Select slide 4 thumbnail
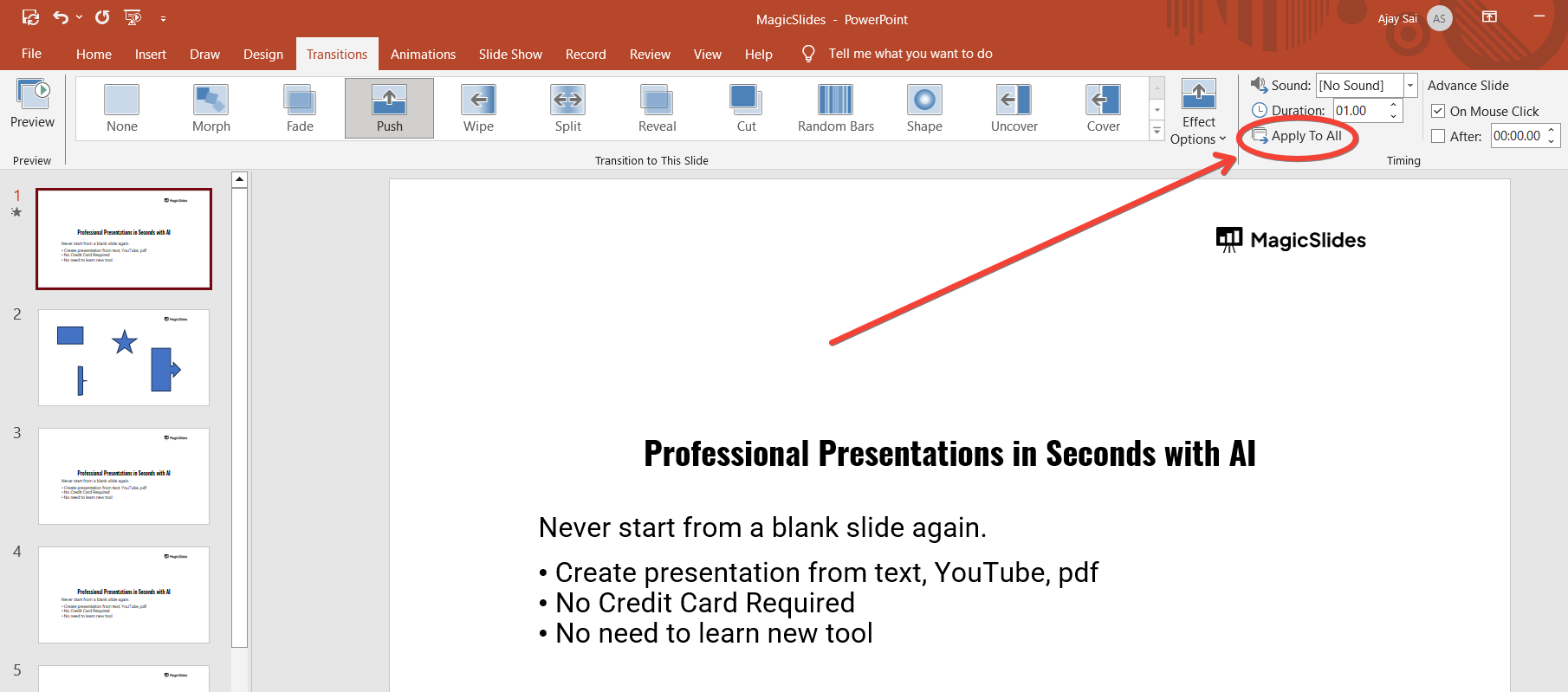The width and height of the screenshot is (1568, 692). [x=124, y=595]
